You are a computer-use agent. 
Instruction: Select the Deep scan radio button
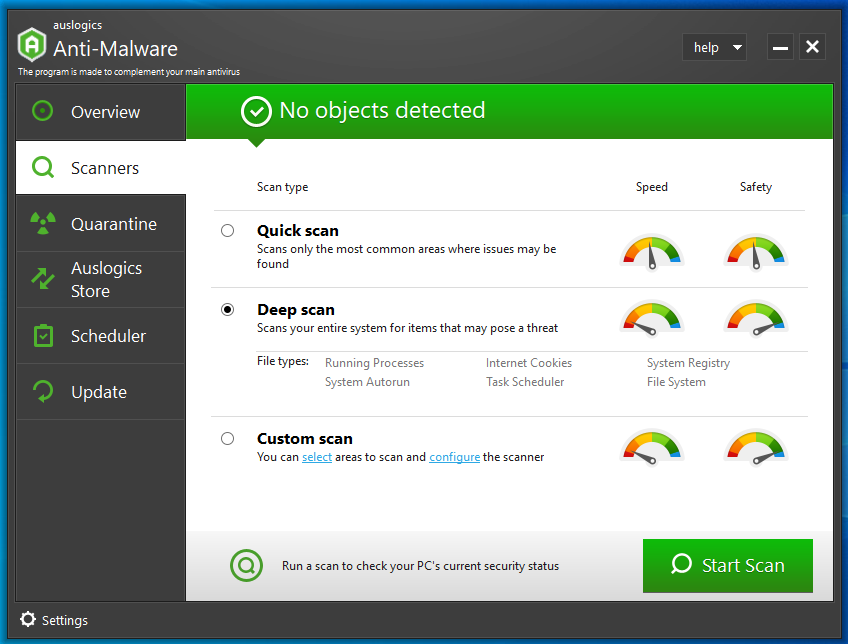click(227, 307)
